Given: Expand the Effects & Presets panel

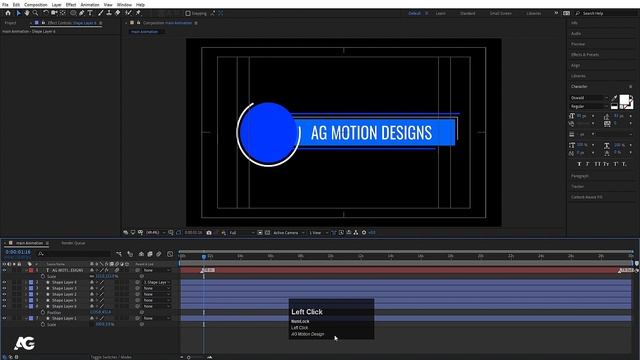Looking at the screenshot, I should (x=585, y=54).
